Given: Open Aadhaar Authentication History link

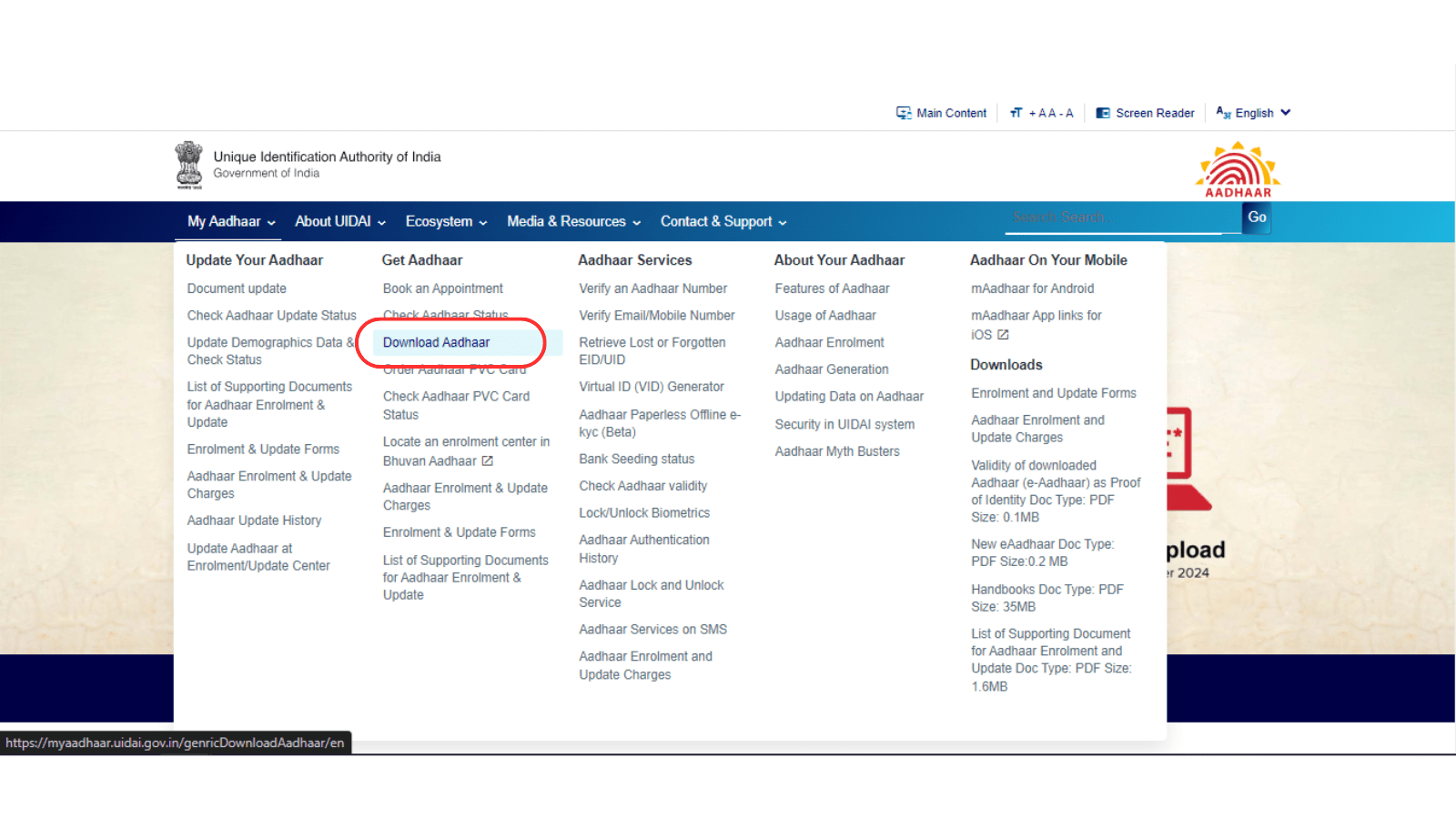Looking at the screenshot, I should click(x=644, y=549).
